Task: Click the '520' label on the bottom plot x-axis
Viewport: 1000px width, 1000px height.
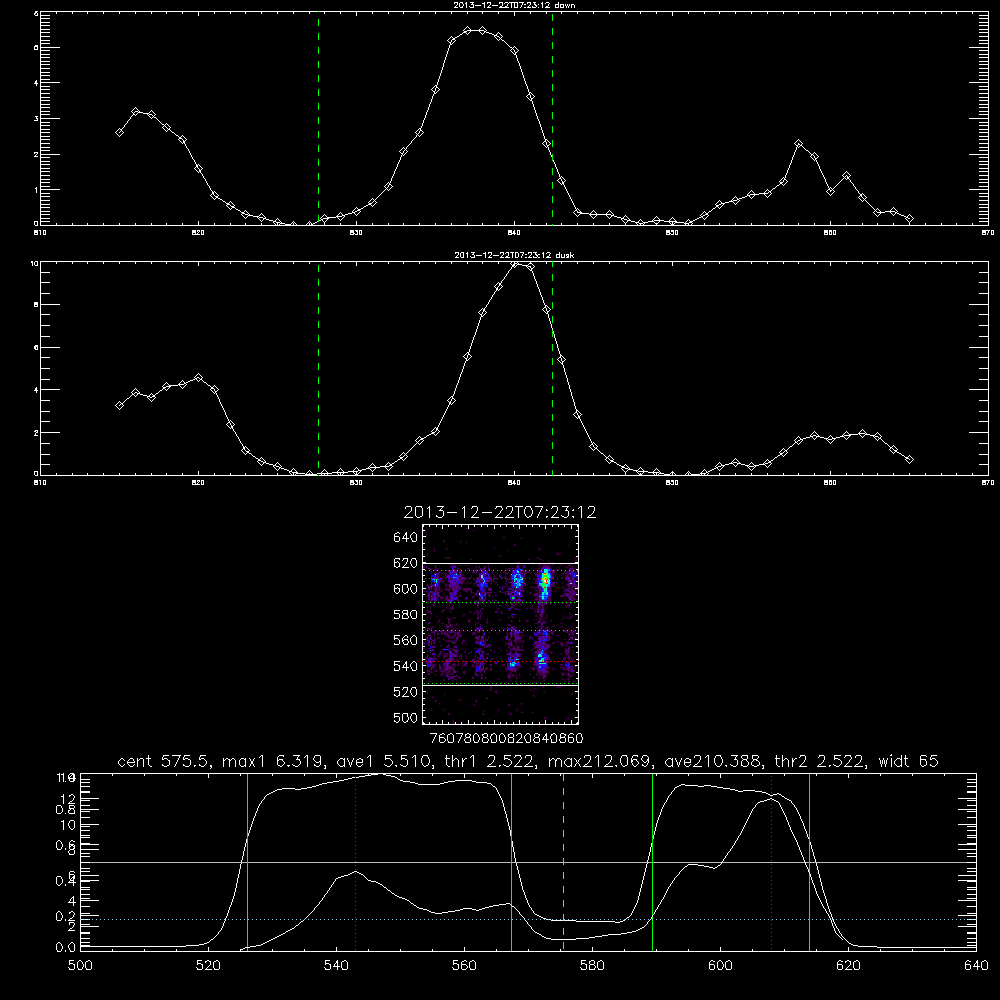Action: 208,966
